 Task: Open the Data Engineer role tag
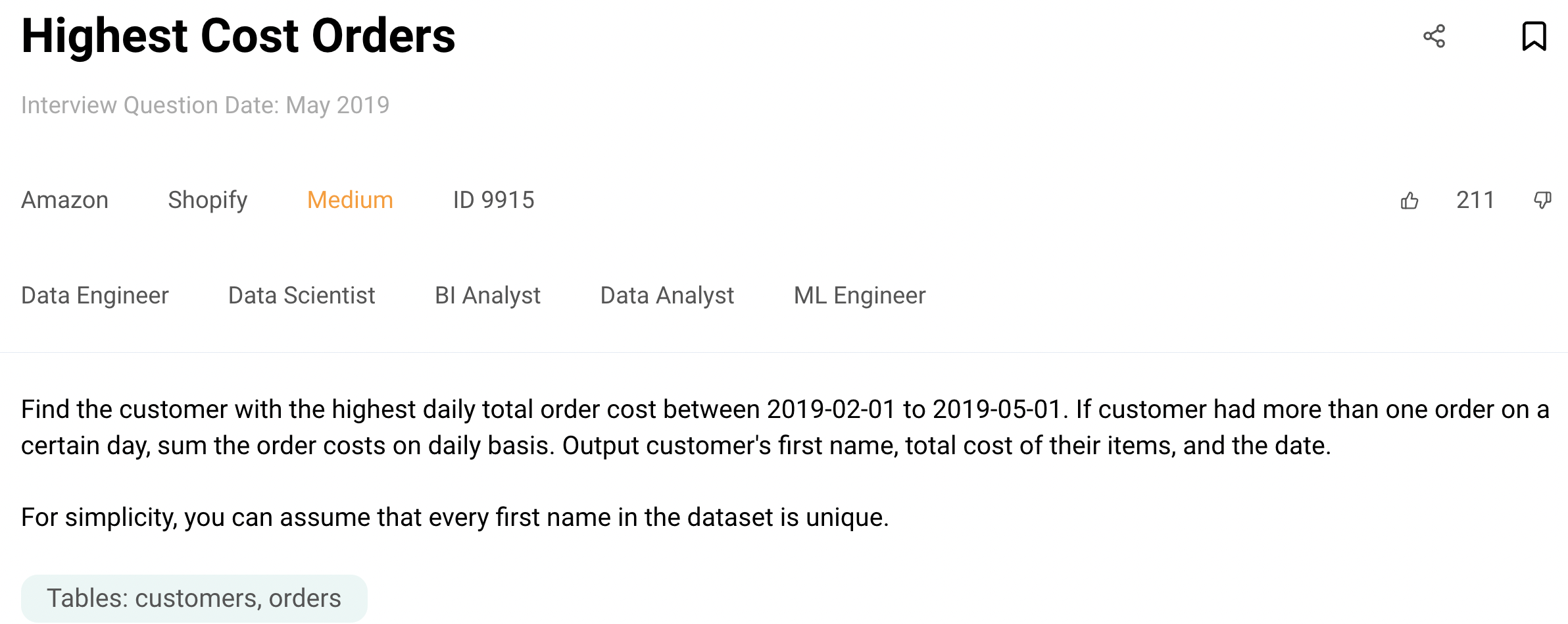[95, 296]
